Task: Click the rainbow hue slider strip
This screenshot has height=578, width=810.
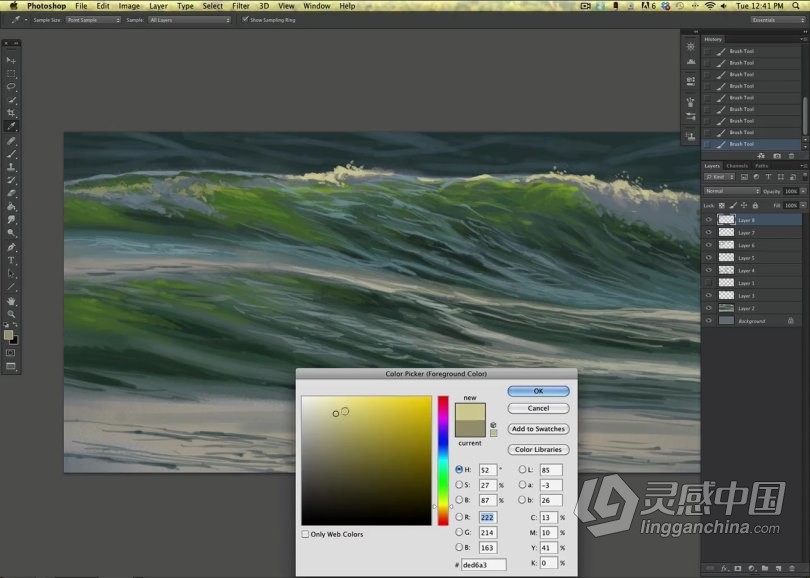Action: [x=443, y=461]
